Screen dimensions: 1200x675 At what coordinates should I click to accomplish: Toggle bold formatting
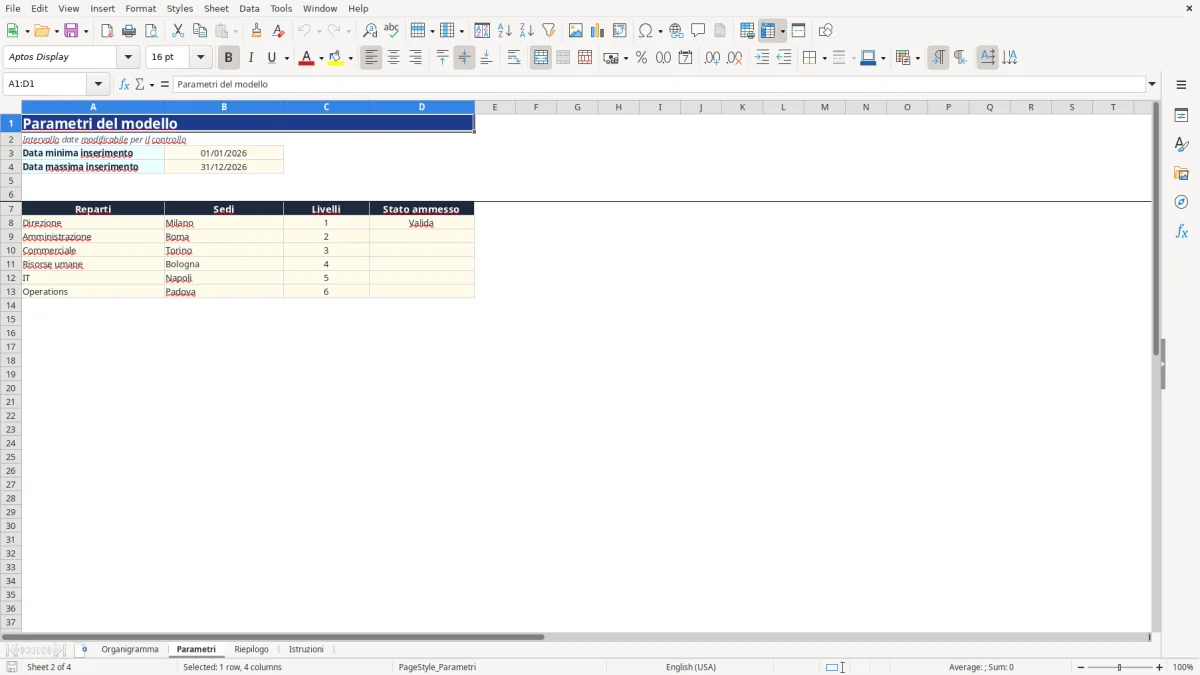point(229,58)
